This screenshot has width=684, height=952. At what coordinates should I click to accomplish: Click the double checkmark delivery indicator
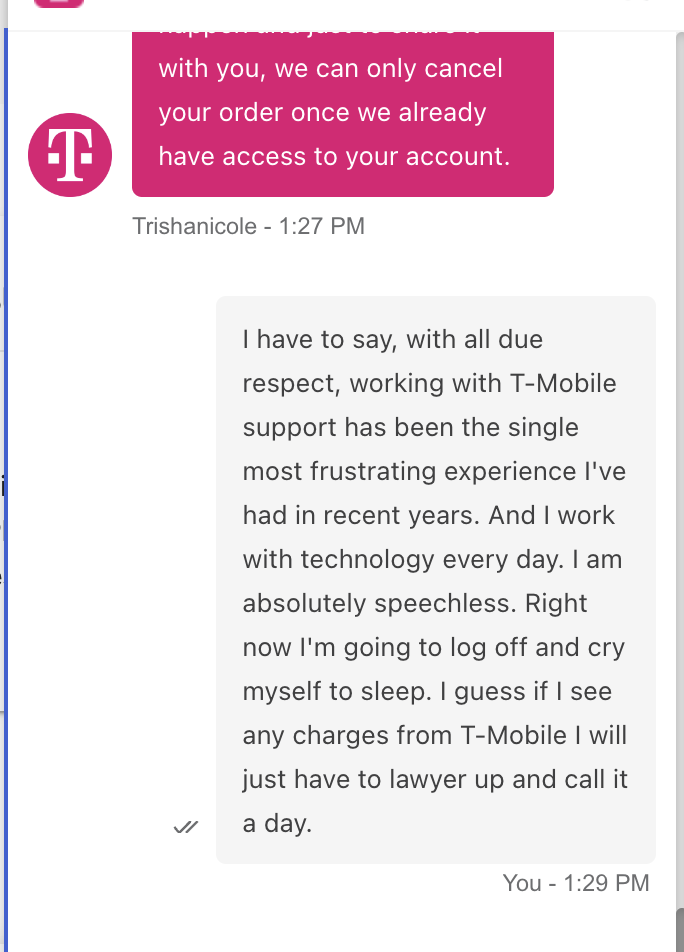coord(187,825)
